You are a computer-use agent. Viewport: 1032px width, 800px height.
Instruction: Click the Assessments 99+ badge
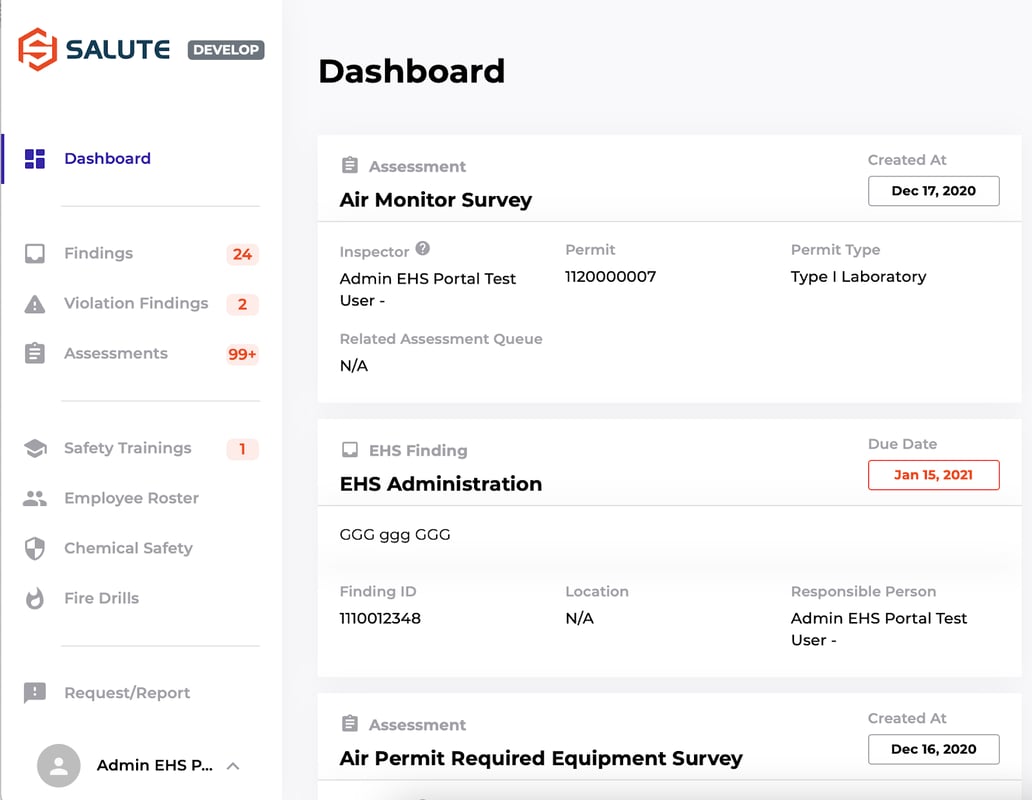coord(241,354)
